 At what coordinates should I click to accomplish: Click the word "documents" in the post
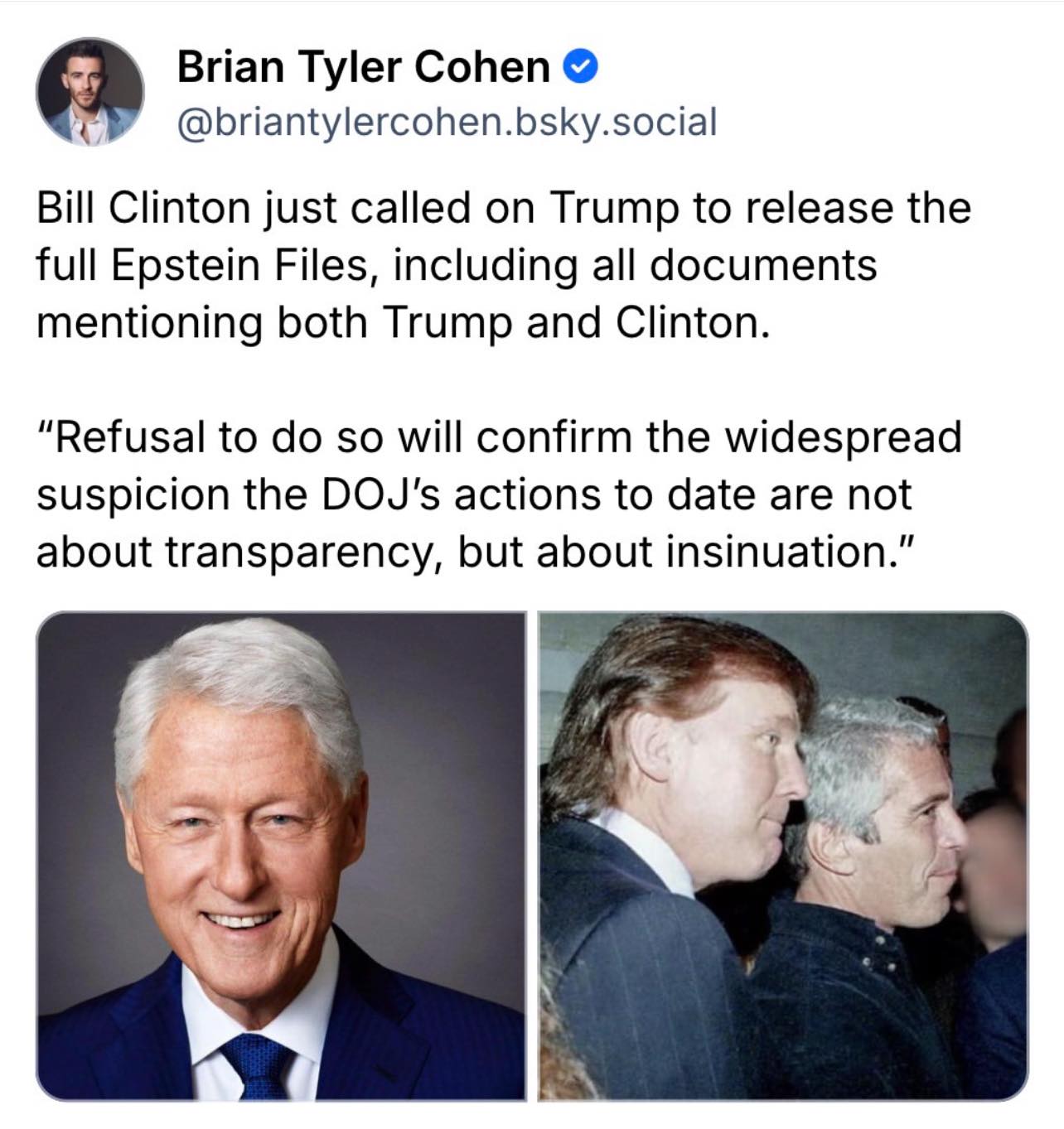762,265
